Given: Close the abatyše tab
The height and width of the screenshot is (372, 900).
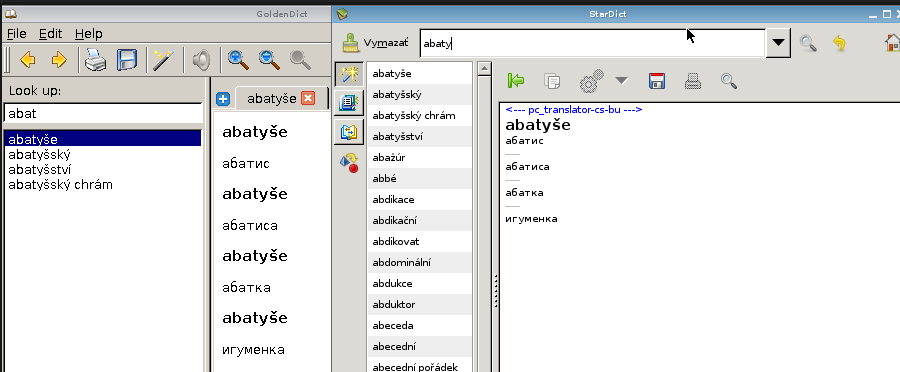Looking at the screenshot, I should (308, 99).
